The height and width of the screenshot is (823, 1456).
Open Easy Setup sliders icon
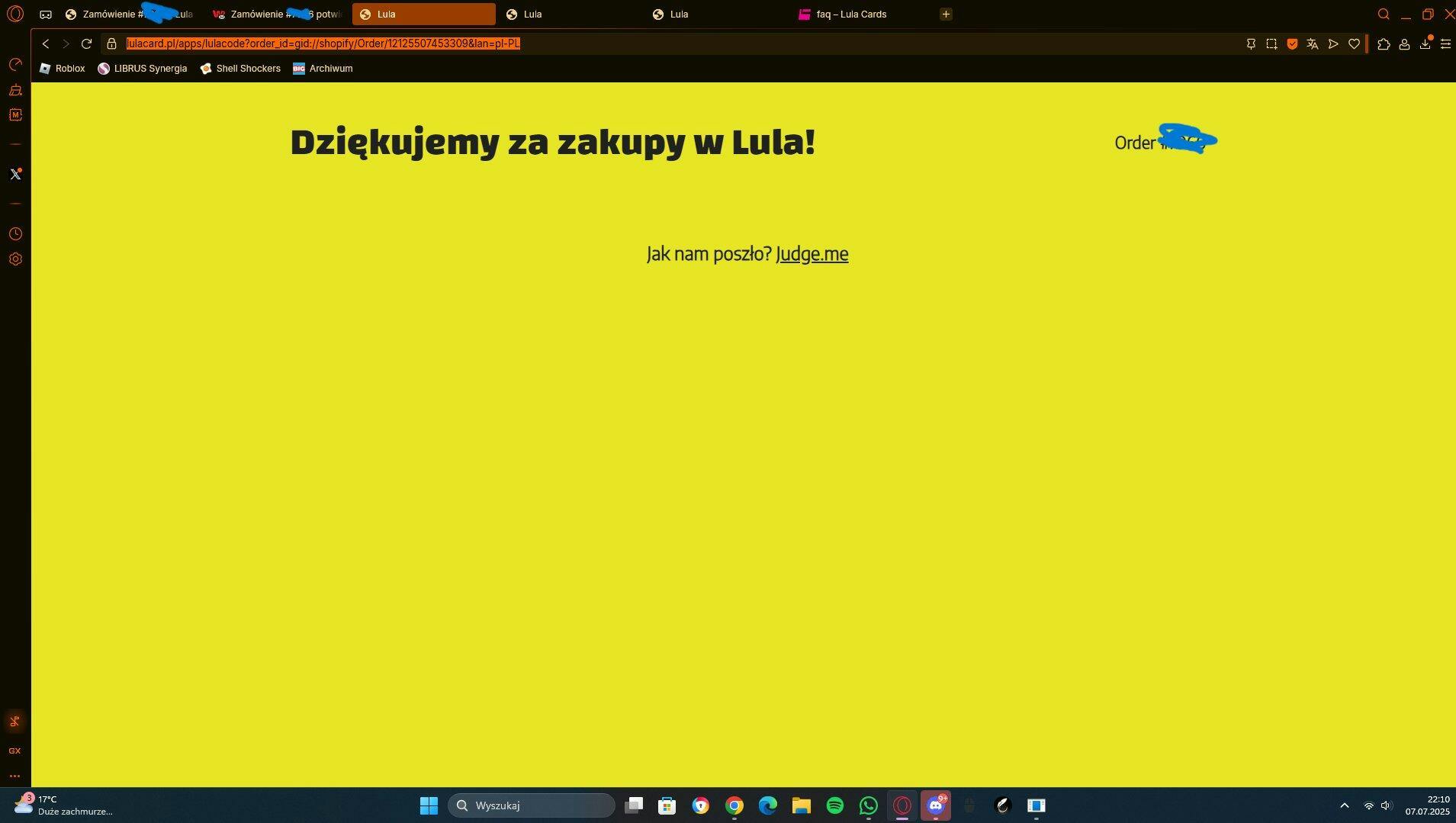coord(1445,44)
